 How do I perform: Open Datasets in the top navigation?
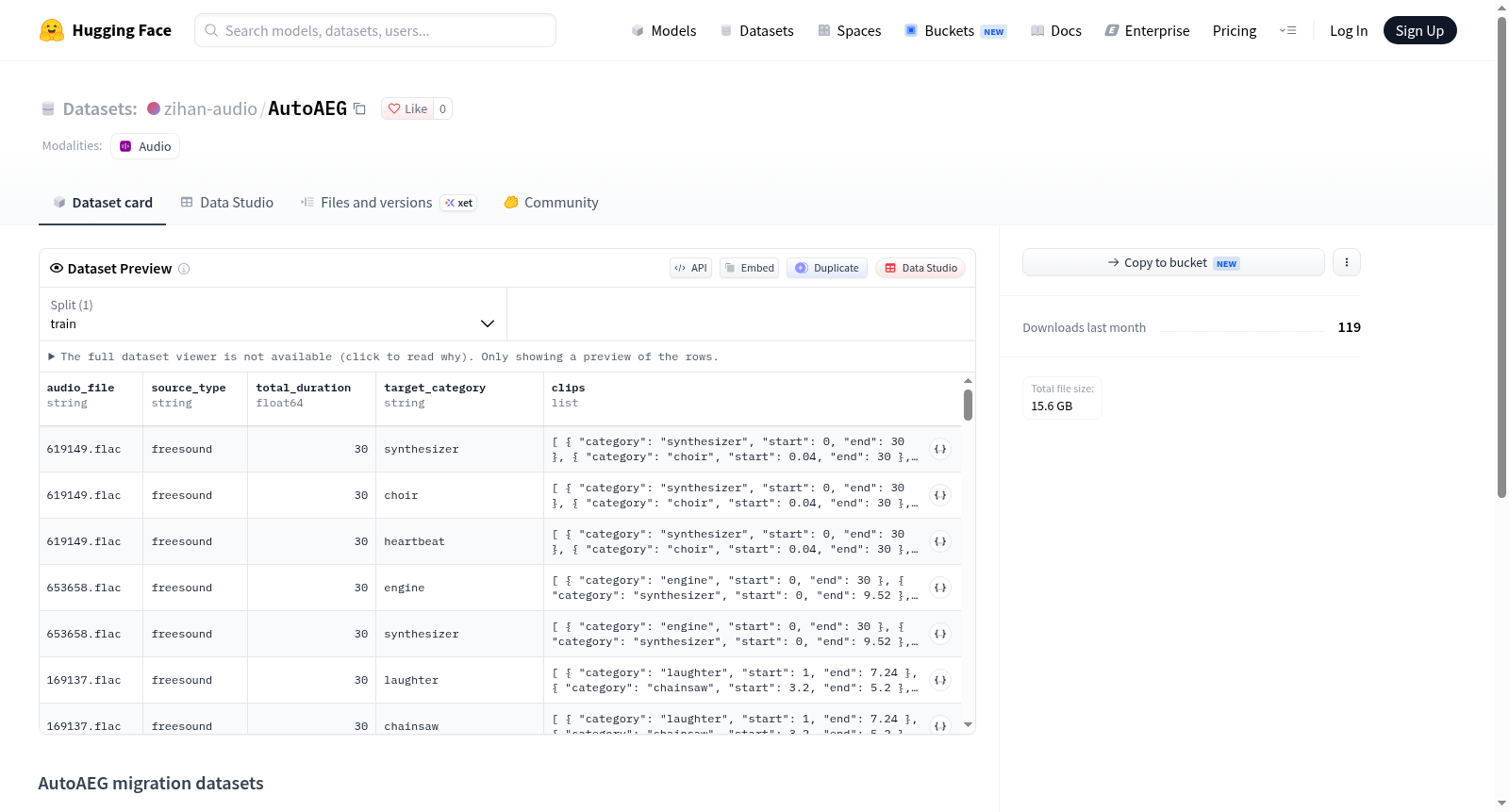pos(757,30)
